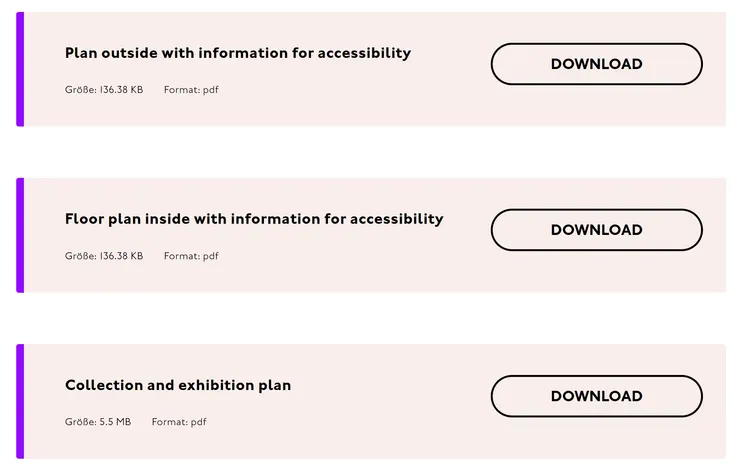Click 'Format: pdf' under Floor plan inside
This screenshot has height=471, width=740.
click(x=191, y=256)
